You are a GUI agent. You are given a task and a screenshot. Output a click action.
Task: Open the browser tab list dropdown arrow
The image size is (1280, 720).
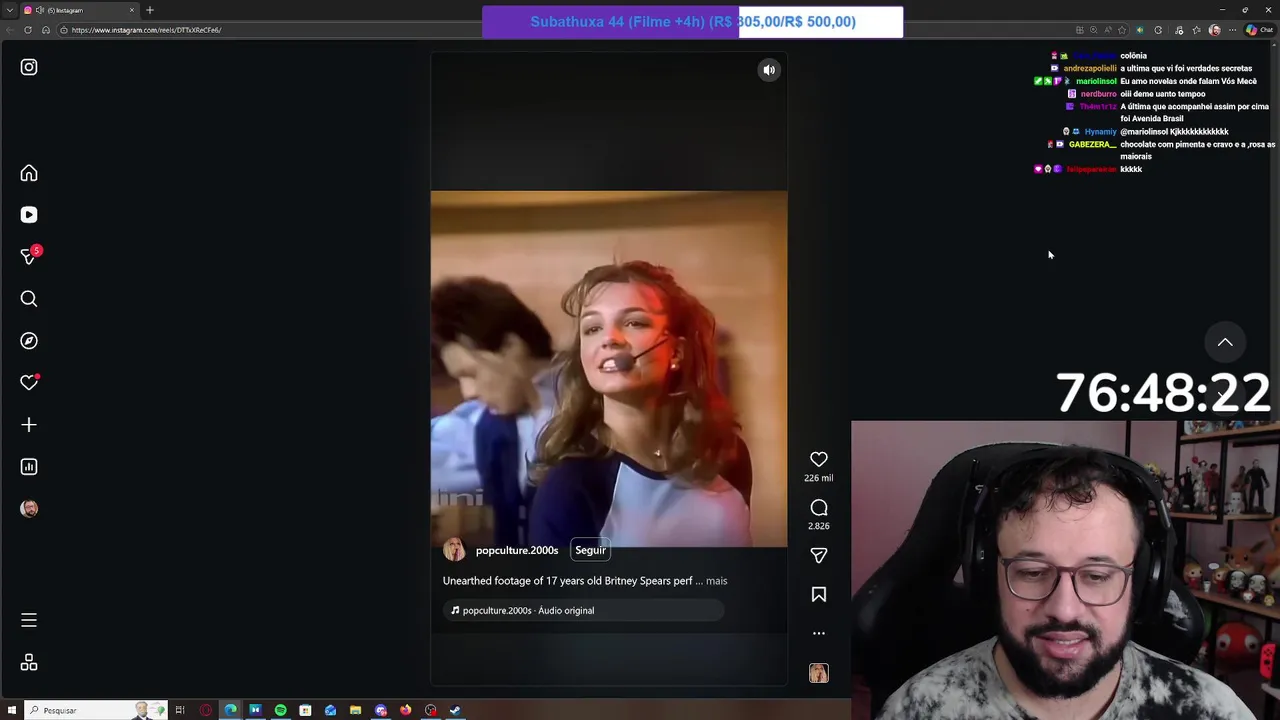click(x=10, y=10)
